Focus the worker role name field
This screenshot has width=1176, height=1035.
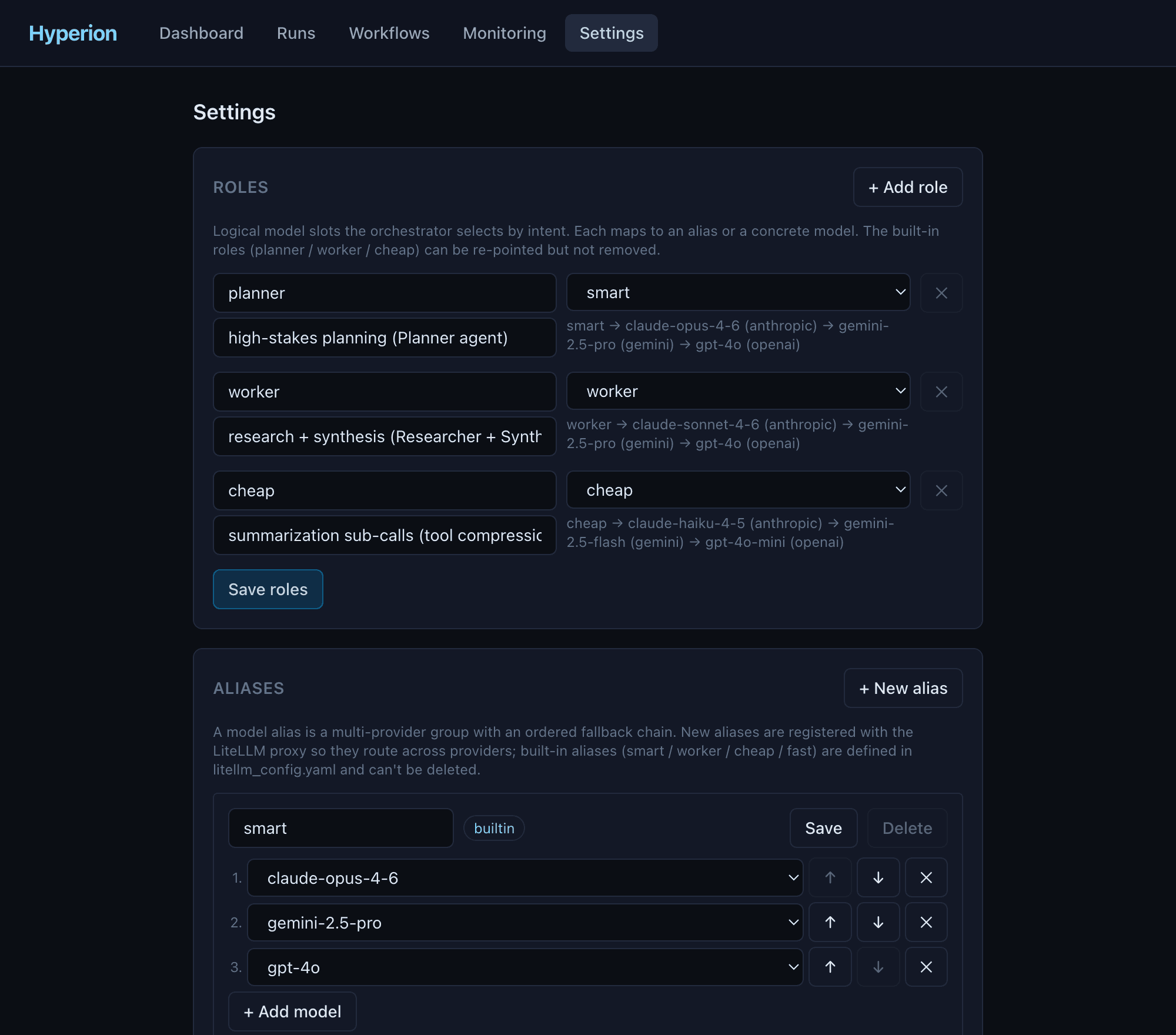click(385, 392)
